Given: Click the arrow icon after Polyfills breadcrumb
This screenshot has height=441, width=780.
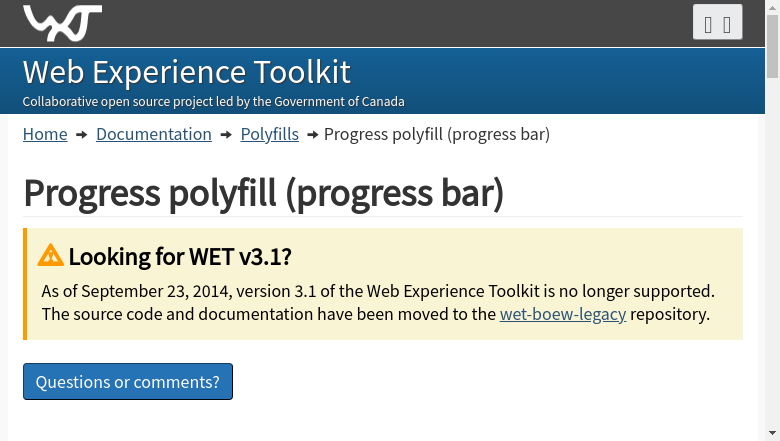Looking at the screenshot, I should (x=313, y=135).
